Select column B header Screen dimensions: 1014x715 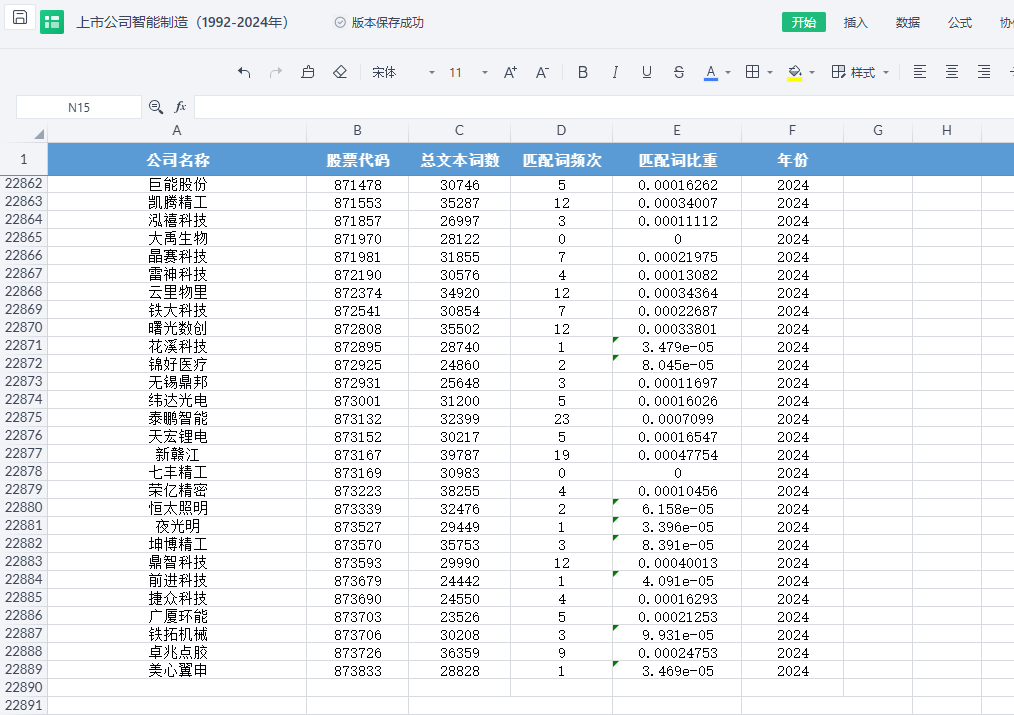point(357,131)
